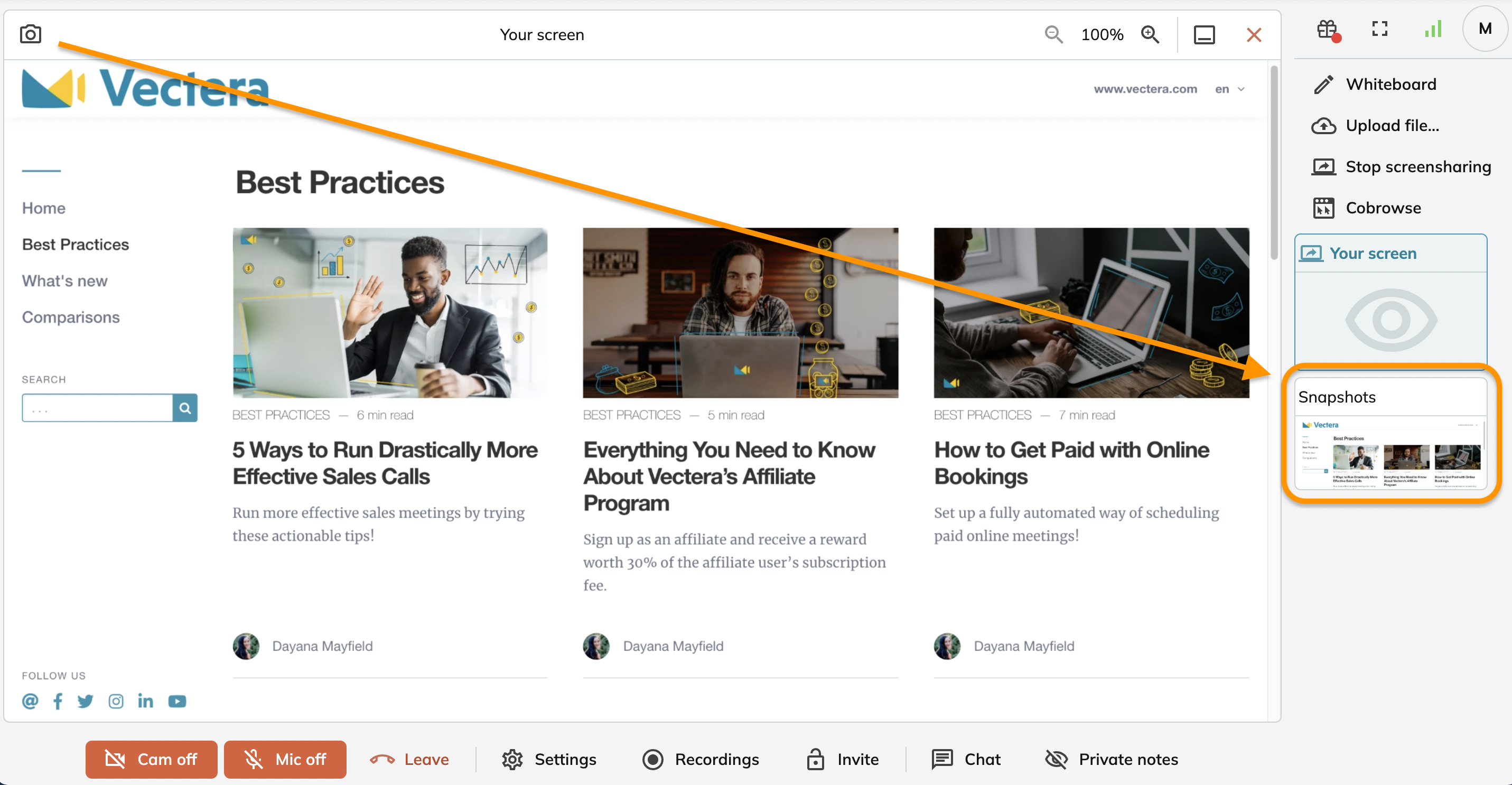Open the Affiliate Program article image

(740, 313)
